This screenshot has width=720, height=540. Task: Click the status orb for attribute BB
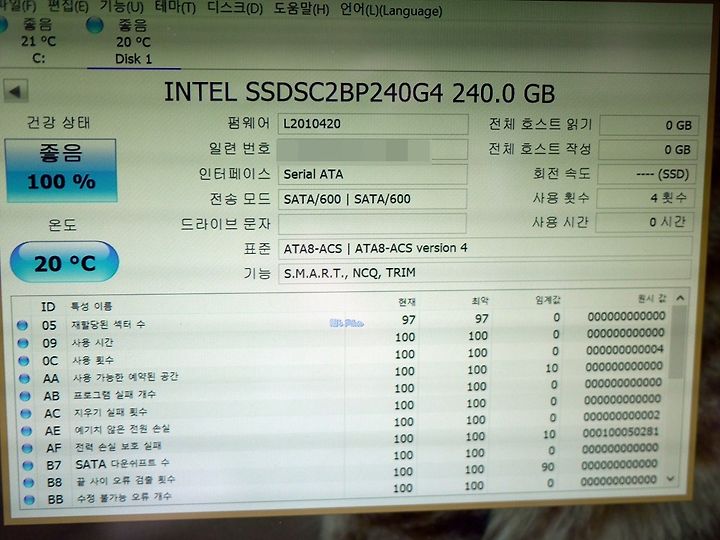[x=30, y=500]
